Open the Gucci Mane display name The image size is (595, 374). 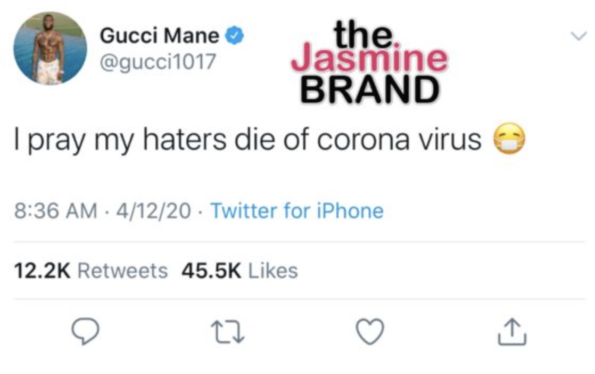(159, 36)
